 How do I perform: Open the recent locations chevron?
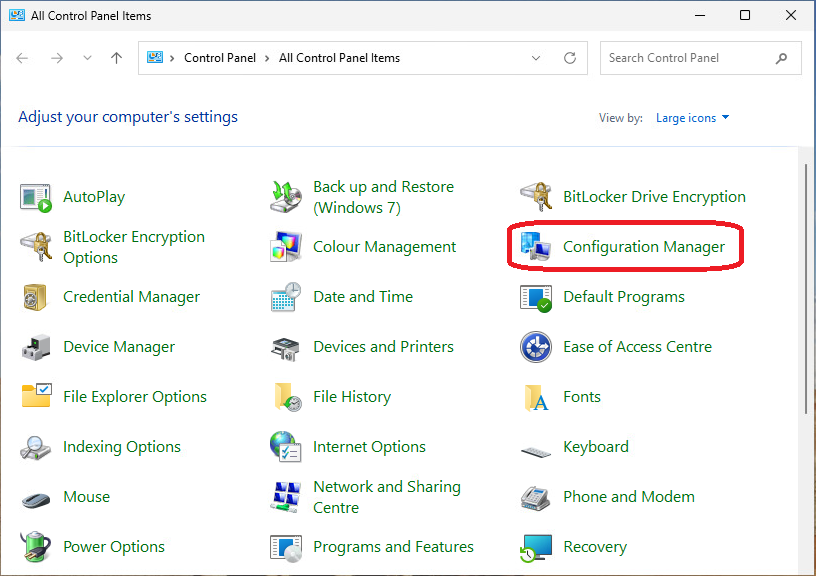pos(87,58)
